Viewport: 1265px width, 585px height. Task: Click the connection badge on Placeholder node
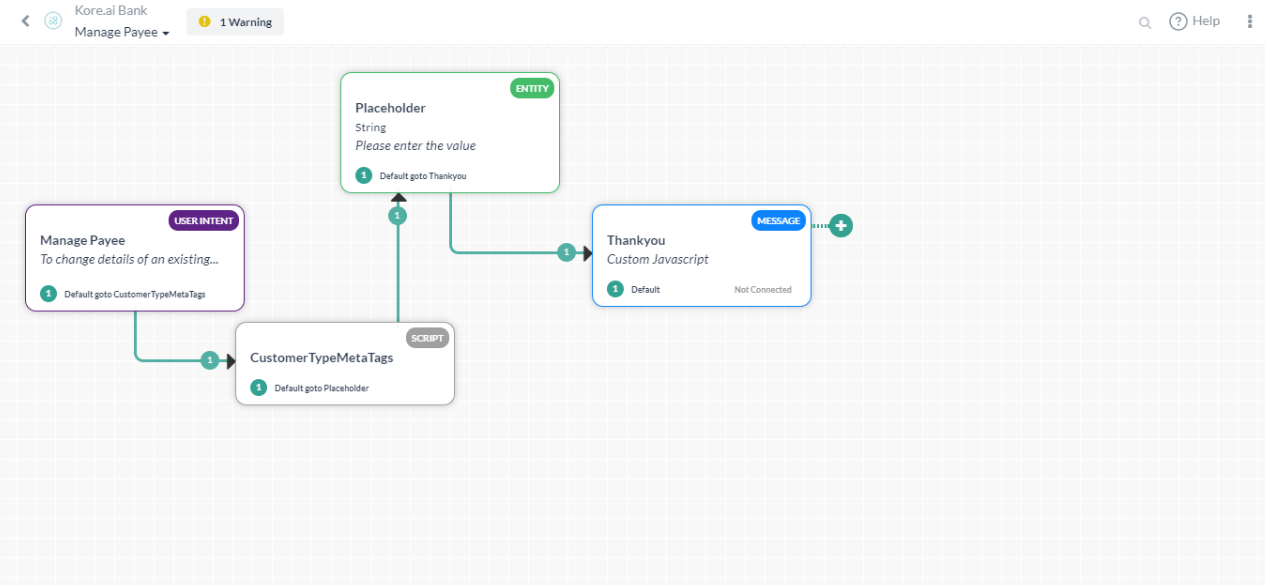pyautogui.click(x=363, y=175)
